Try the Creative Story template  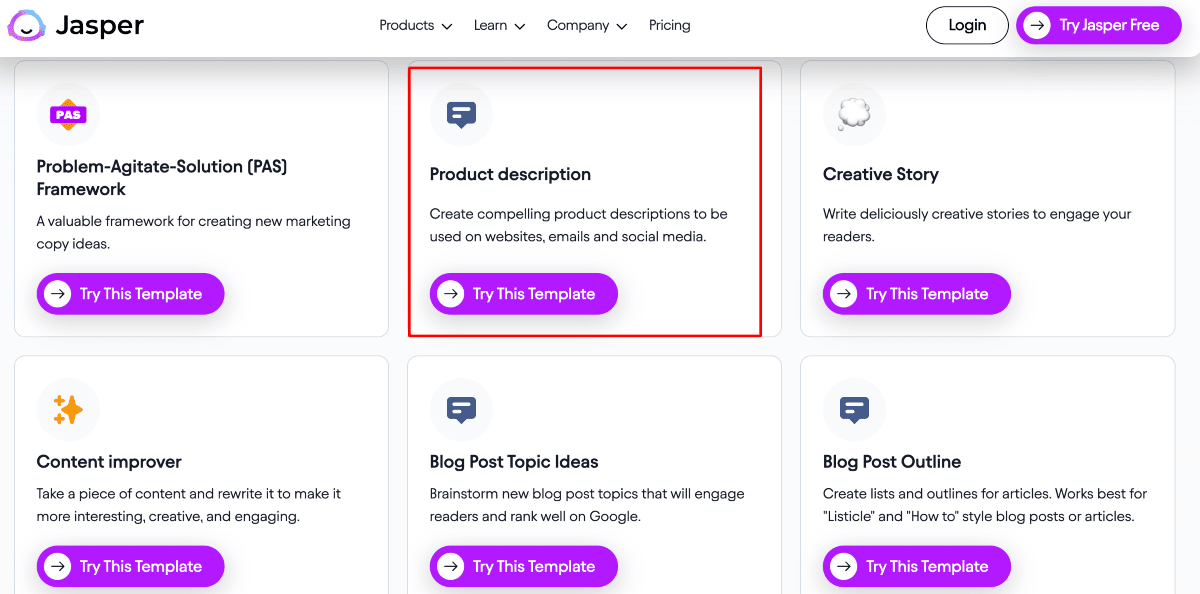click(x=916, y=294)
